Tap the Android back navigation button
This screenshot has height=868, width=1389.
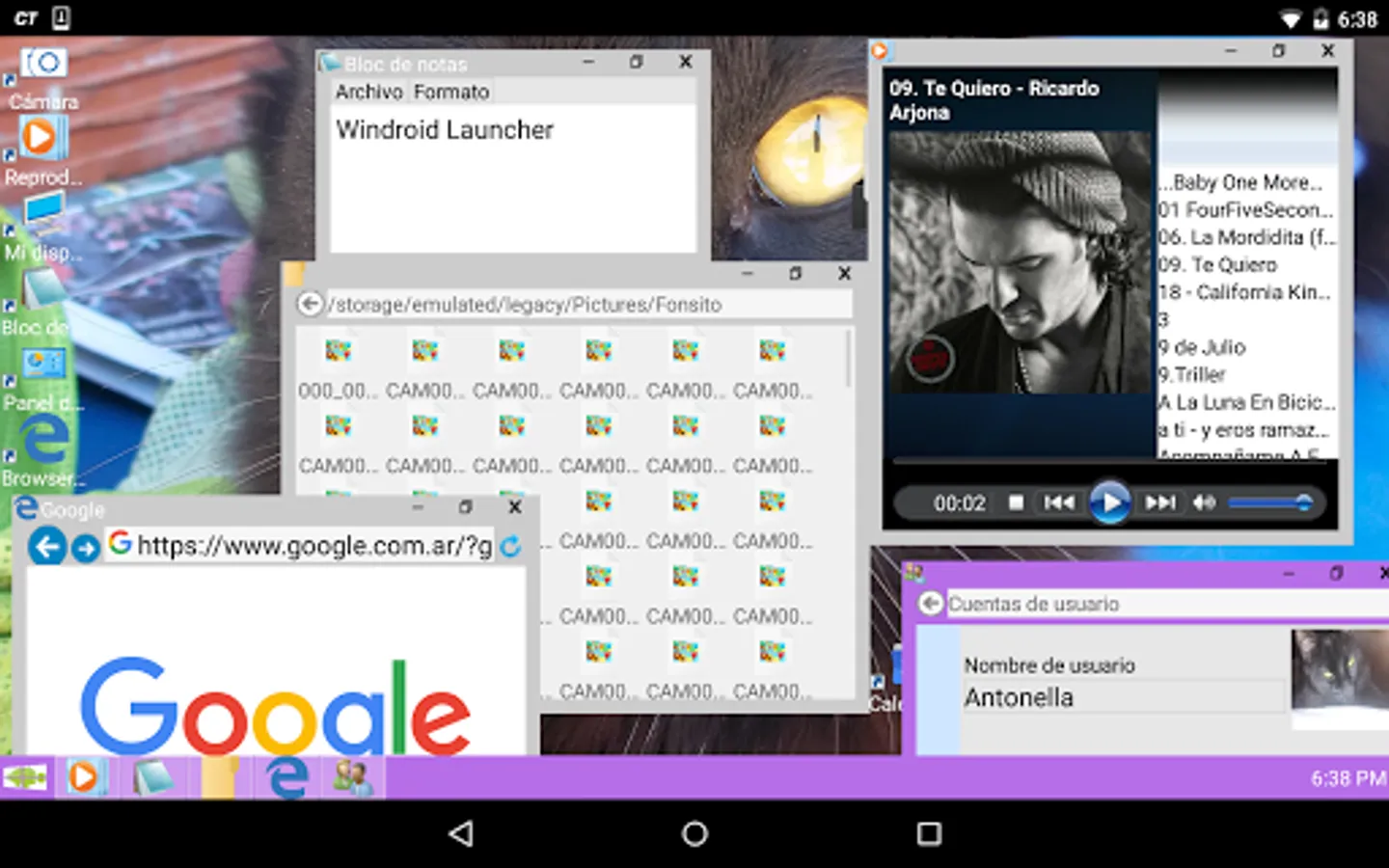click(461, 834)
